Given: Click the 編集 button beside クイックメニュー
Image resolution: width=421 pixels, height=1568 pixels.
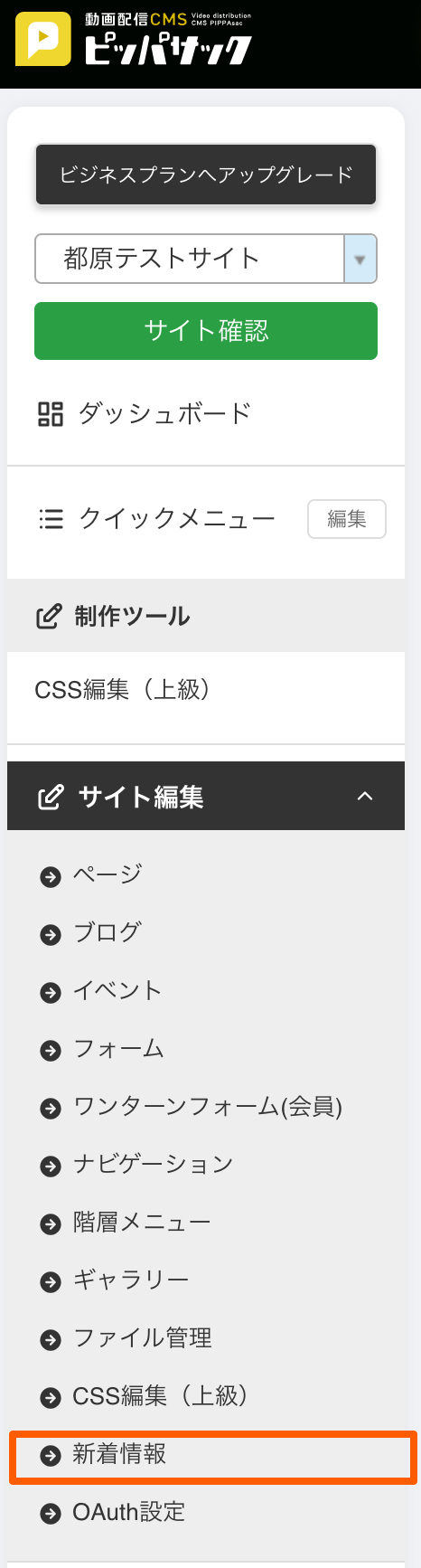Looking at the screenshot, I should tap(347, 519).
